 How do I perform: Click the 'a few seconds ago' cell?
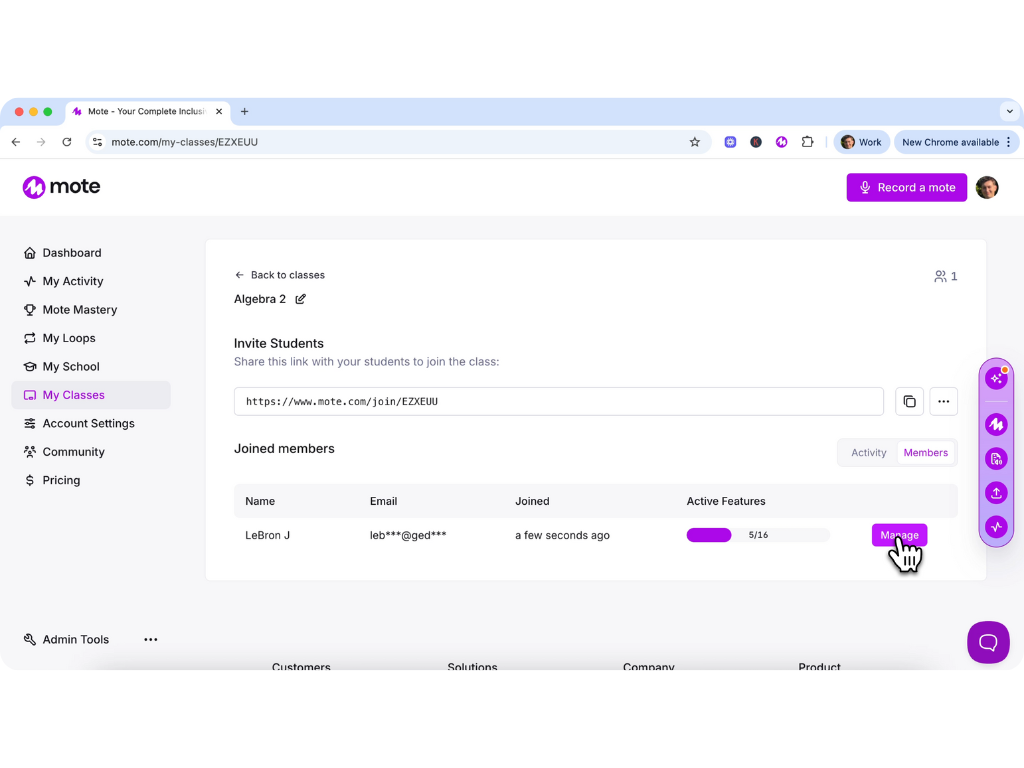point(562,535)
